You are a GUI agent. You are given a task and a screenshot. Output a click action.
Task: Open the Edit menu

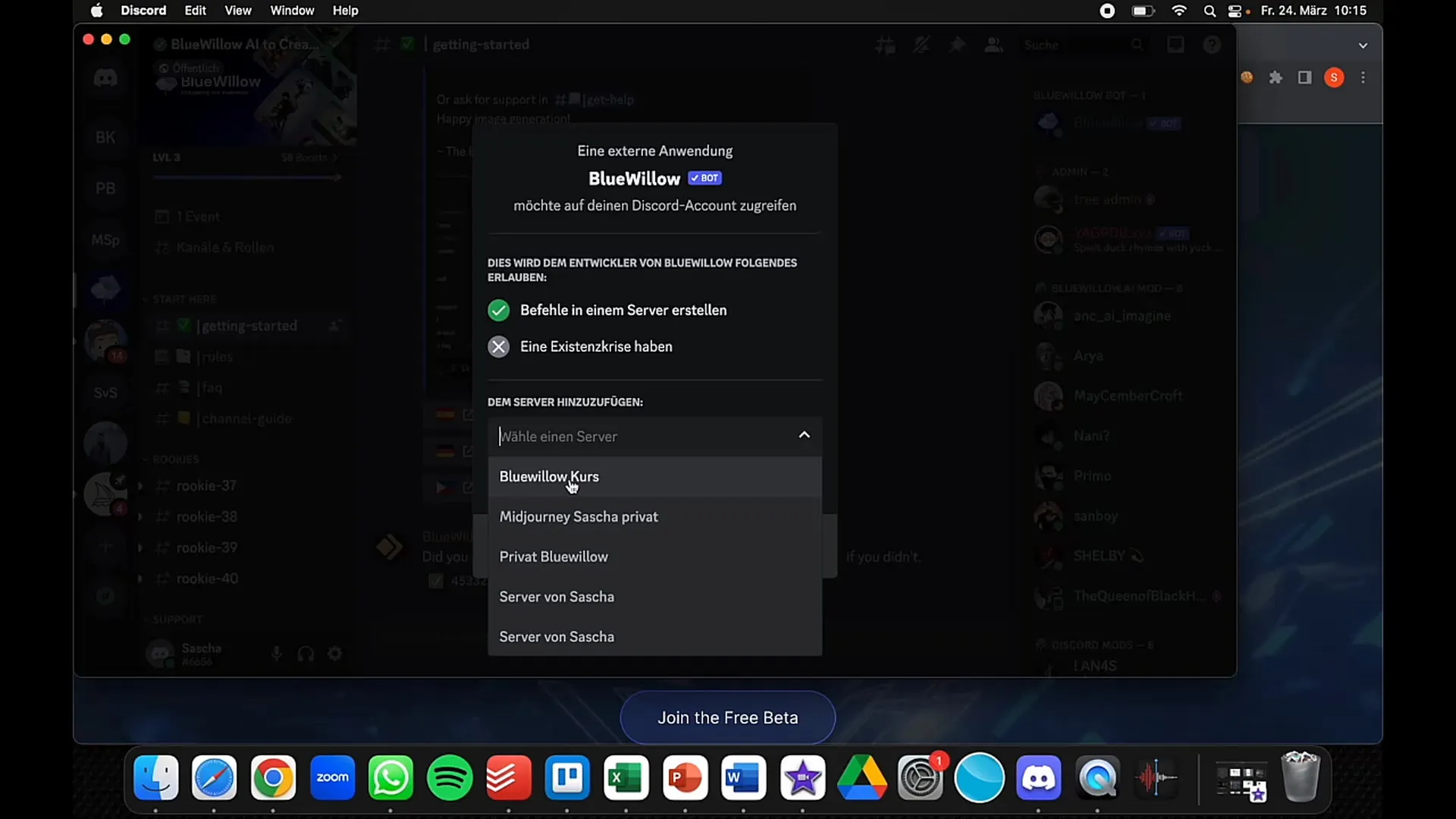tap(195, 11)
